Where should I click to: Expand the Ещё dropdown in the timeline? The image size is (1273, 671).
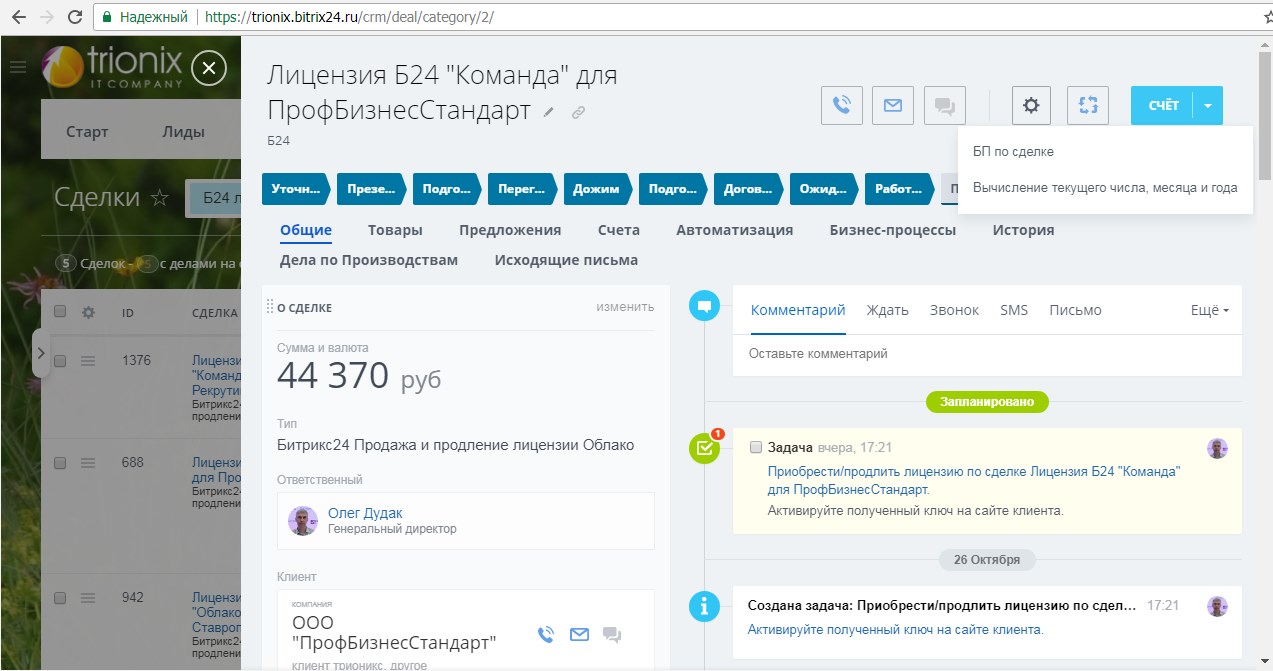1209,310
